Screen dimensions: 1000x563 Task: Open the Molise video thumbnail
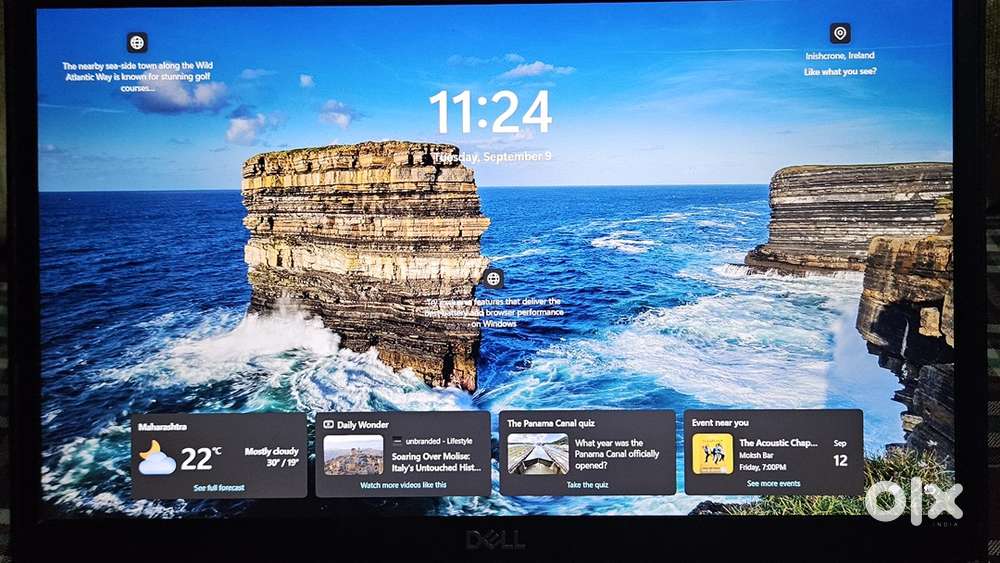point(353,455)
